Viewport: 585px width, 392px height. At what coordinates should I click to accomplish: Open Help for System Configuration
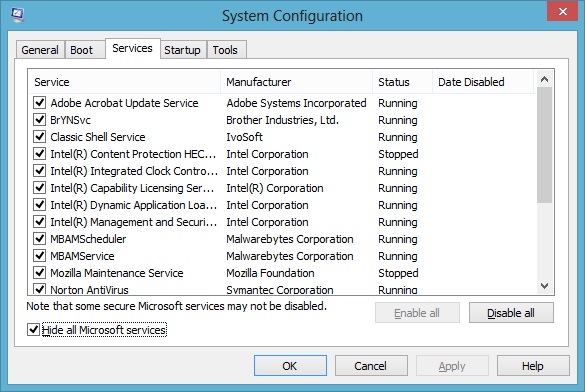[533, 366]
